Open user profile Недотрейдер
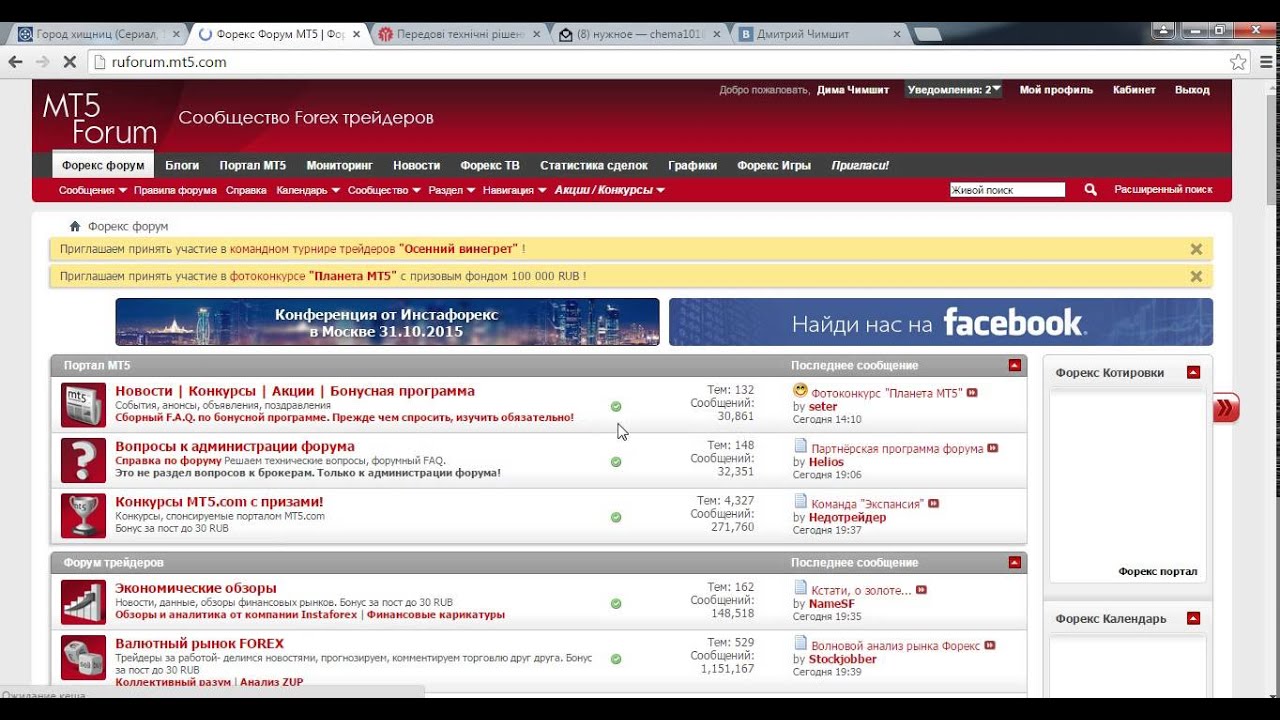This screenshot has height=720, width=1280. click(x=847, y=517)
